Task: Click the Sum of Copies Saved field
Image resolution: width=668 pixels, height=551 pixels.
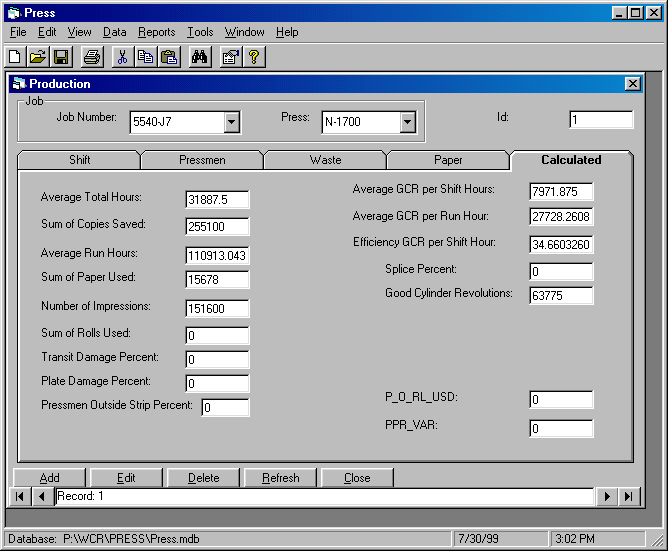Action: (217, 226)
